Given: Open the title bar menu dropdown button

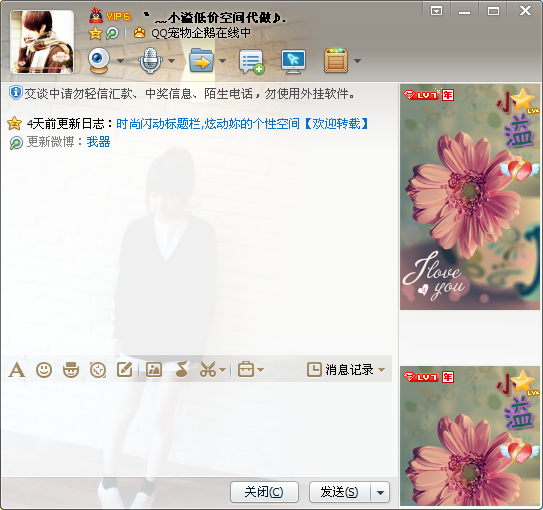Looking at the screenshot, I should [436, 11].
